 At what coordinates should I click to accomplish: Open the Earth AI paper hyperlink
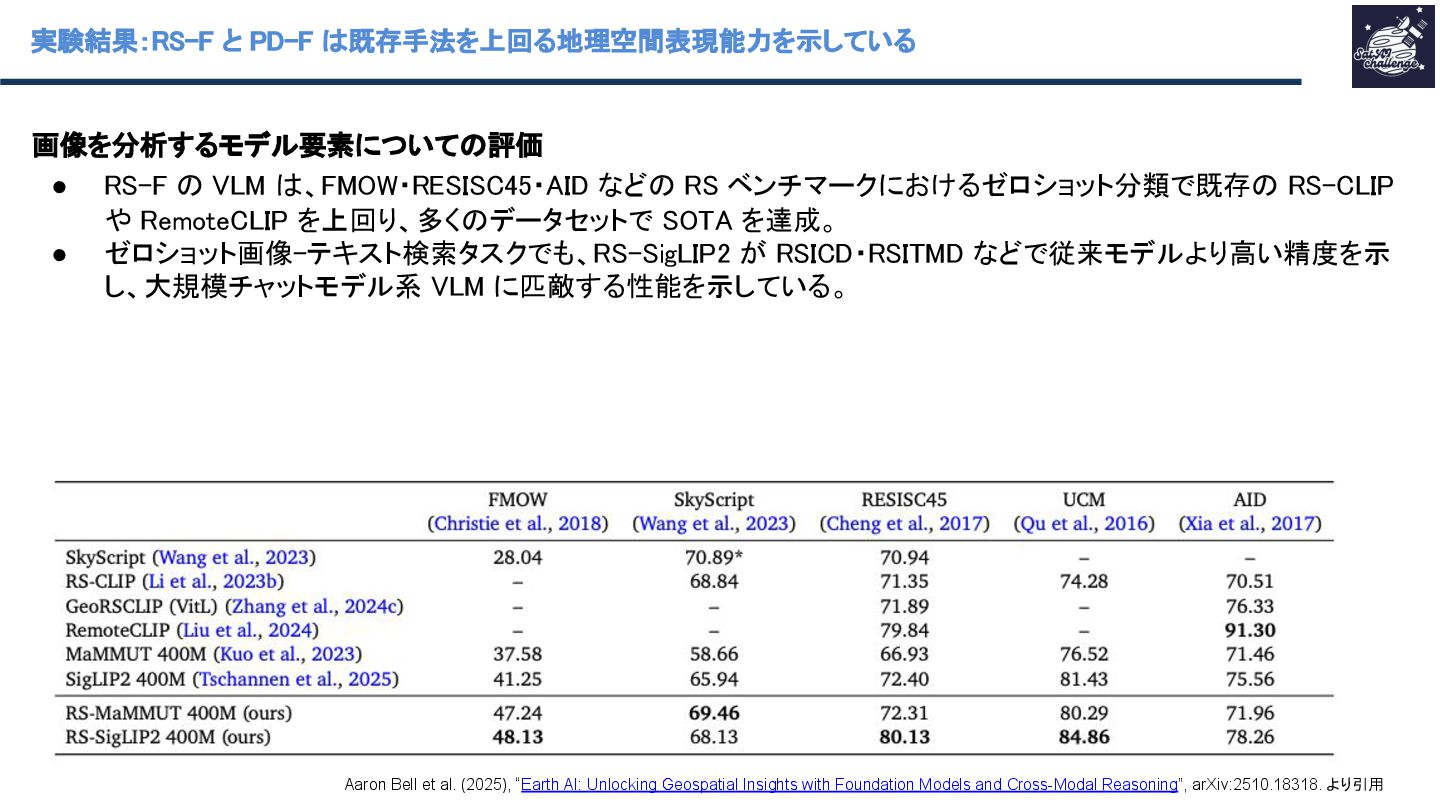tap(850, 785)
